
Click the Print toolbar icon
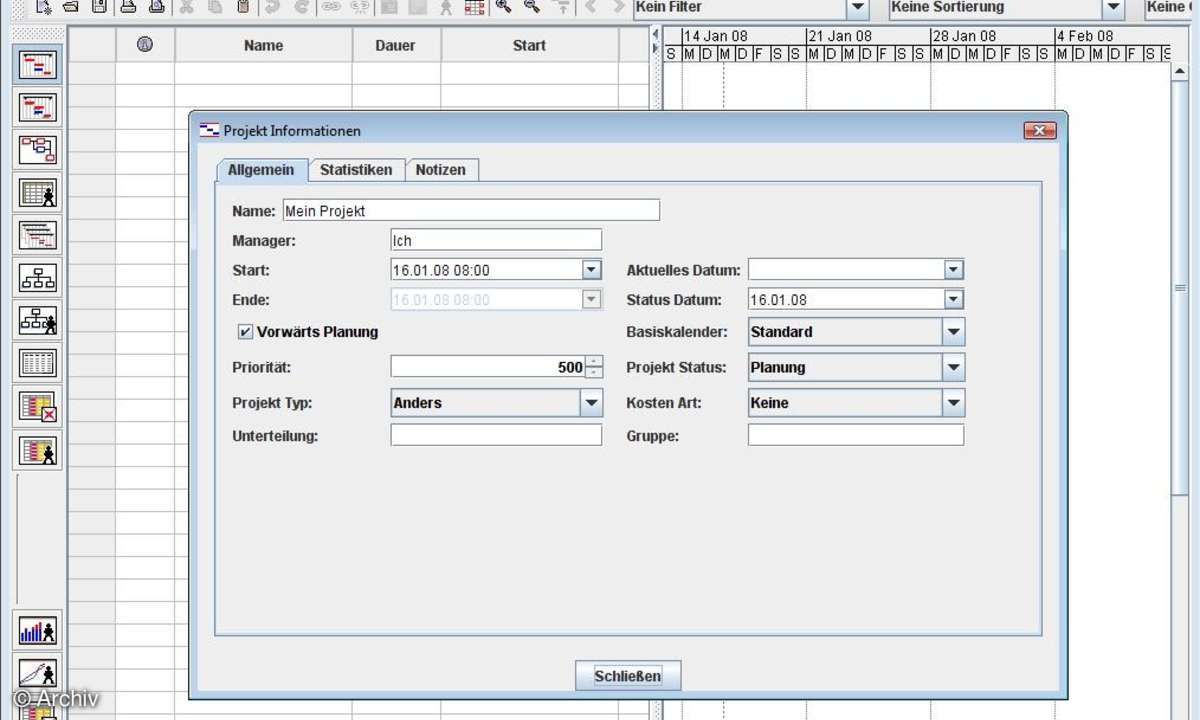point(125,8)
